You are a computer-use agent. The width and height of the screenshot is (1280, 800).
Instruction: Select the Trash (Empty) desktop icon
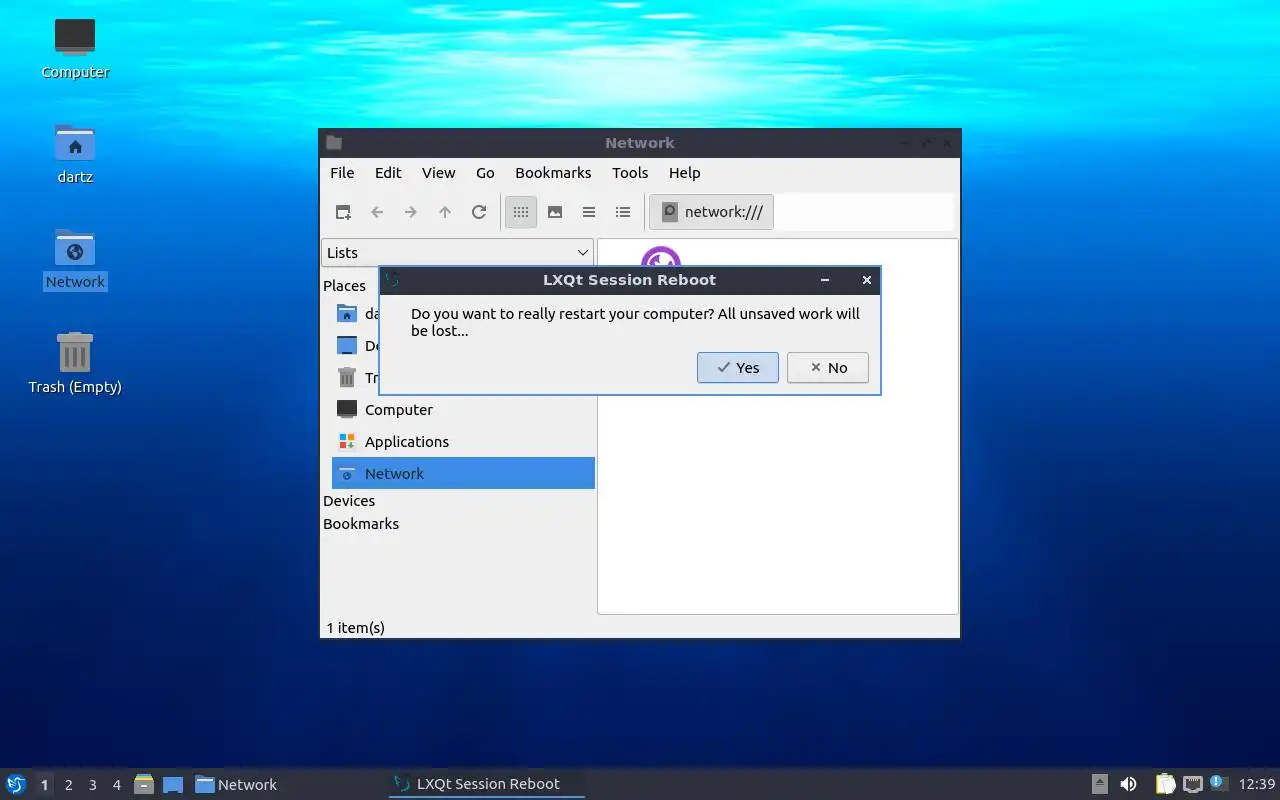(75, 364)
